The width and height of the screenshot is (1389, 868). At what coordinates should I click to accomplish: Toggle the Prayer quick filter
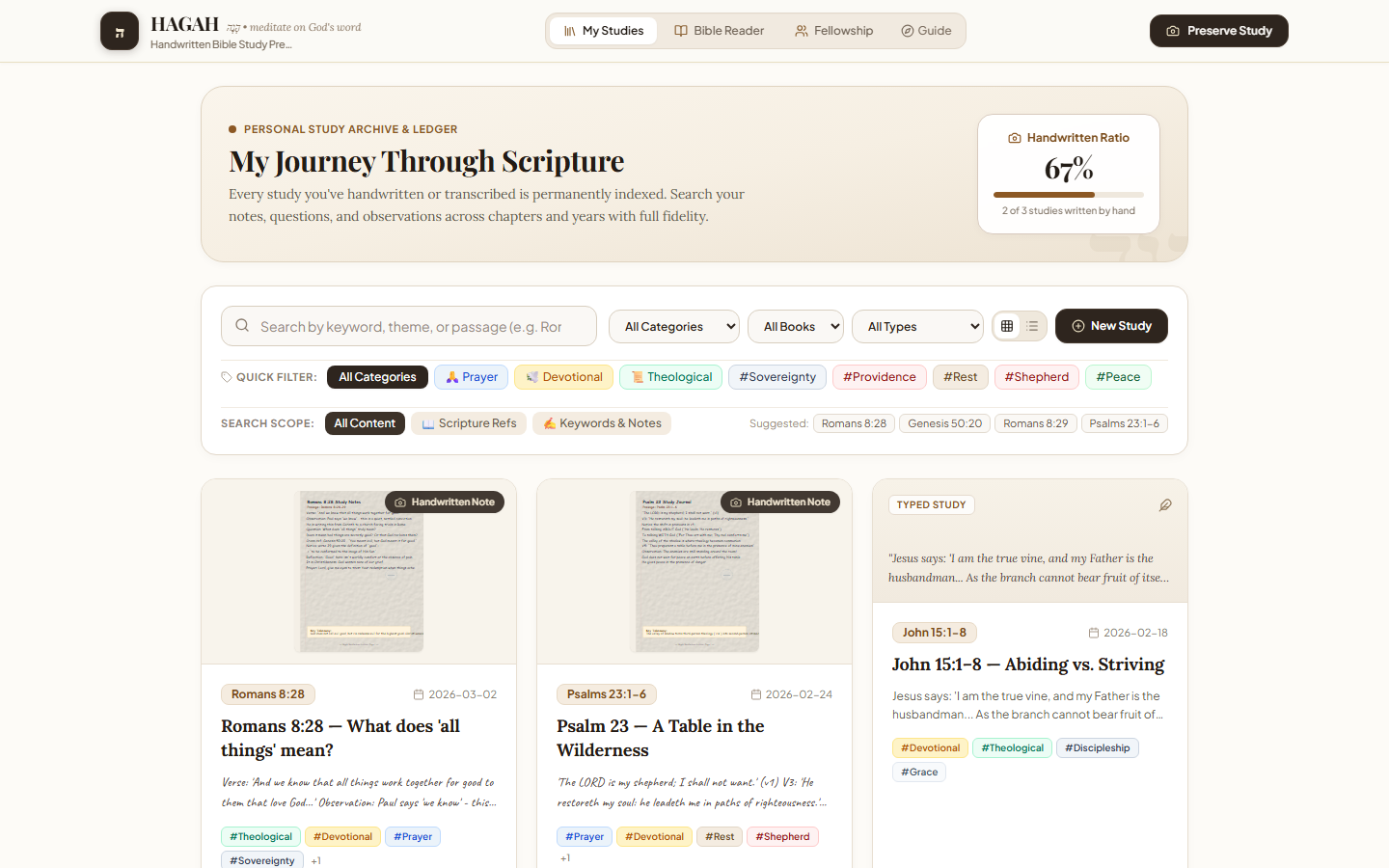click(x=472, y=377)
